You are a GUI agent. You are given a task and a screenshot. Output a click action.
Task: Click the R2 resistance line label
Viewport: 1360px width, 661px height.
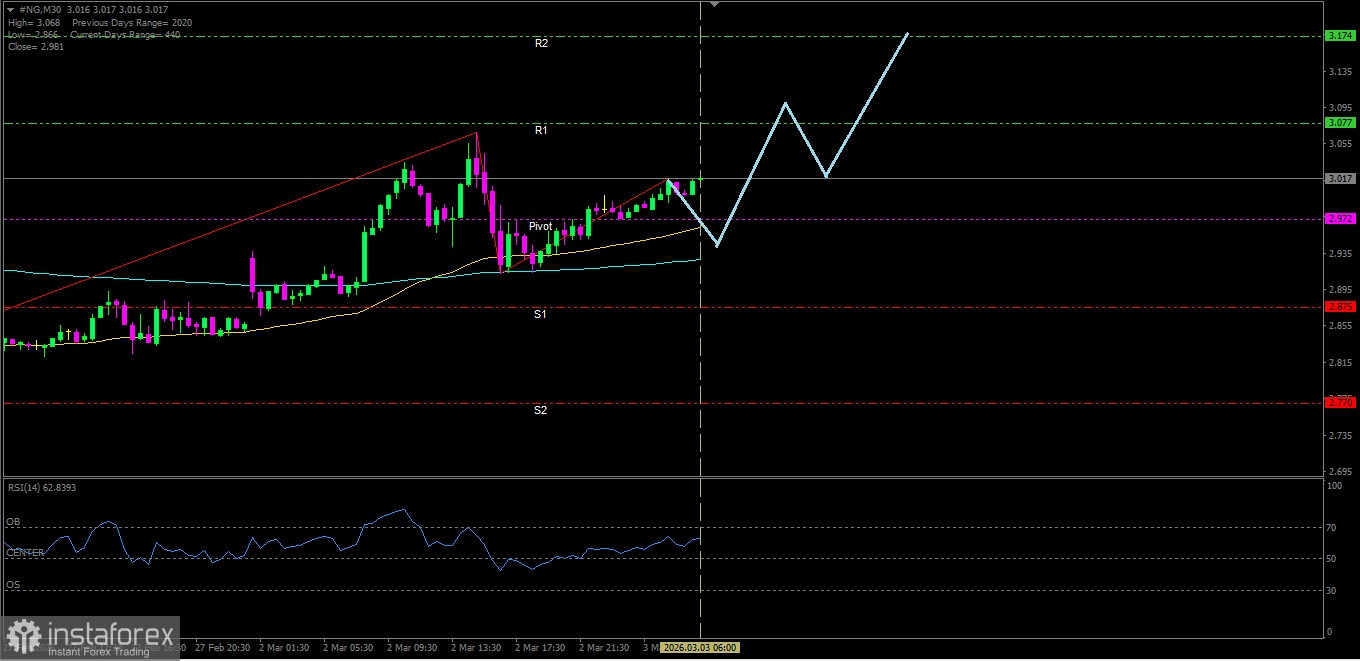541,44
